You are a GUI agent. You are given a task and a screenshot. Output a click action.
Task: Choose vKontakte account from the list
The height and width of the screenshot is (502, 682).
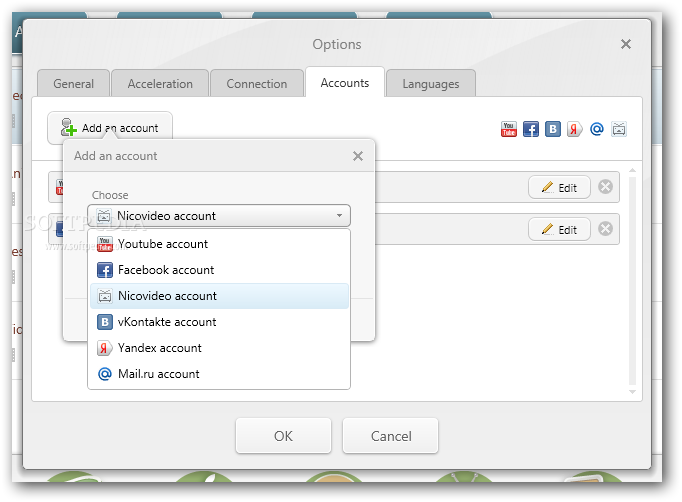click(219, 322)
